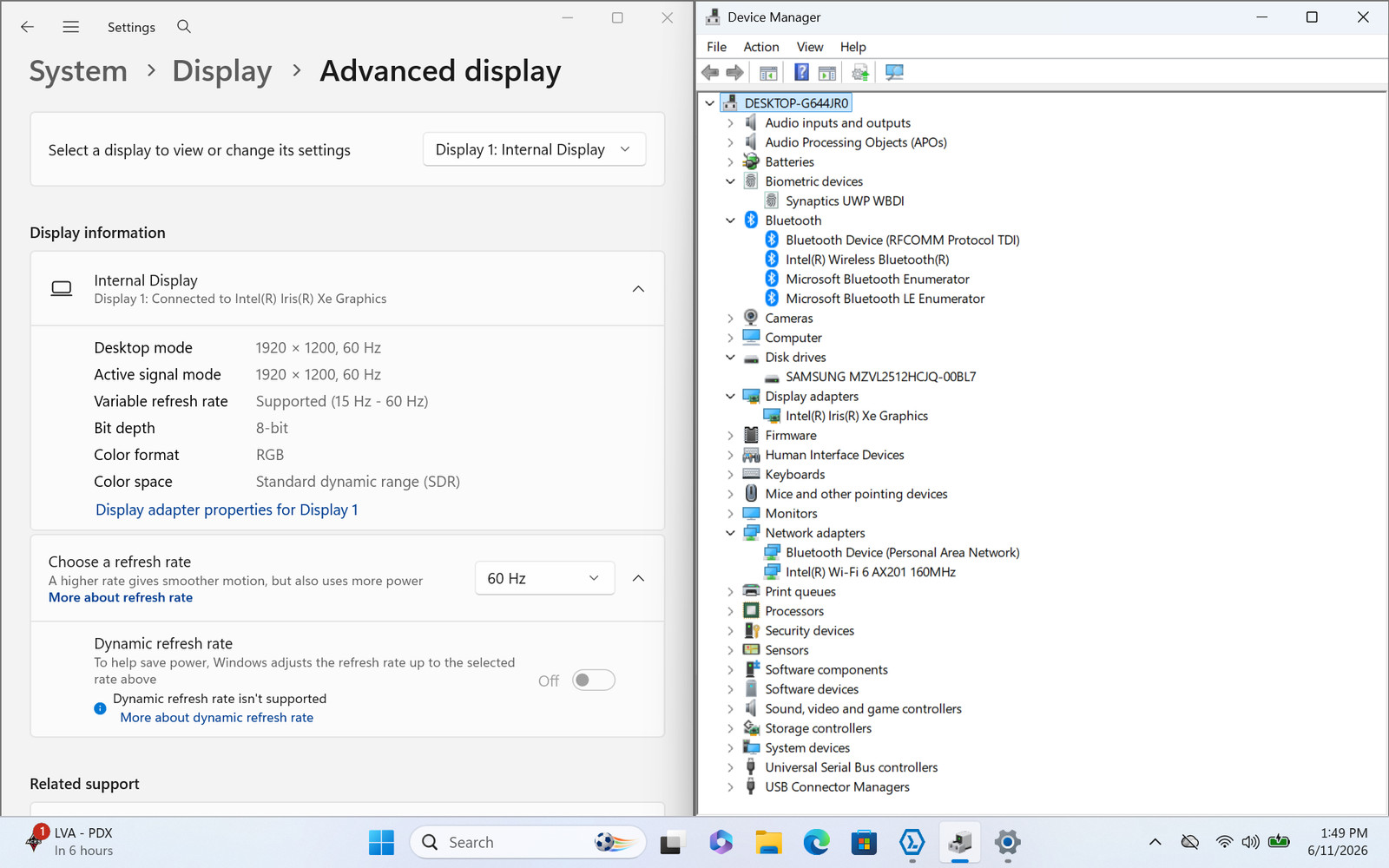This screenshot has width=1389, height=868.
Task: Open File Explorer on the taskbar
Action: click(768, 842)
